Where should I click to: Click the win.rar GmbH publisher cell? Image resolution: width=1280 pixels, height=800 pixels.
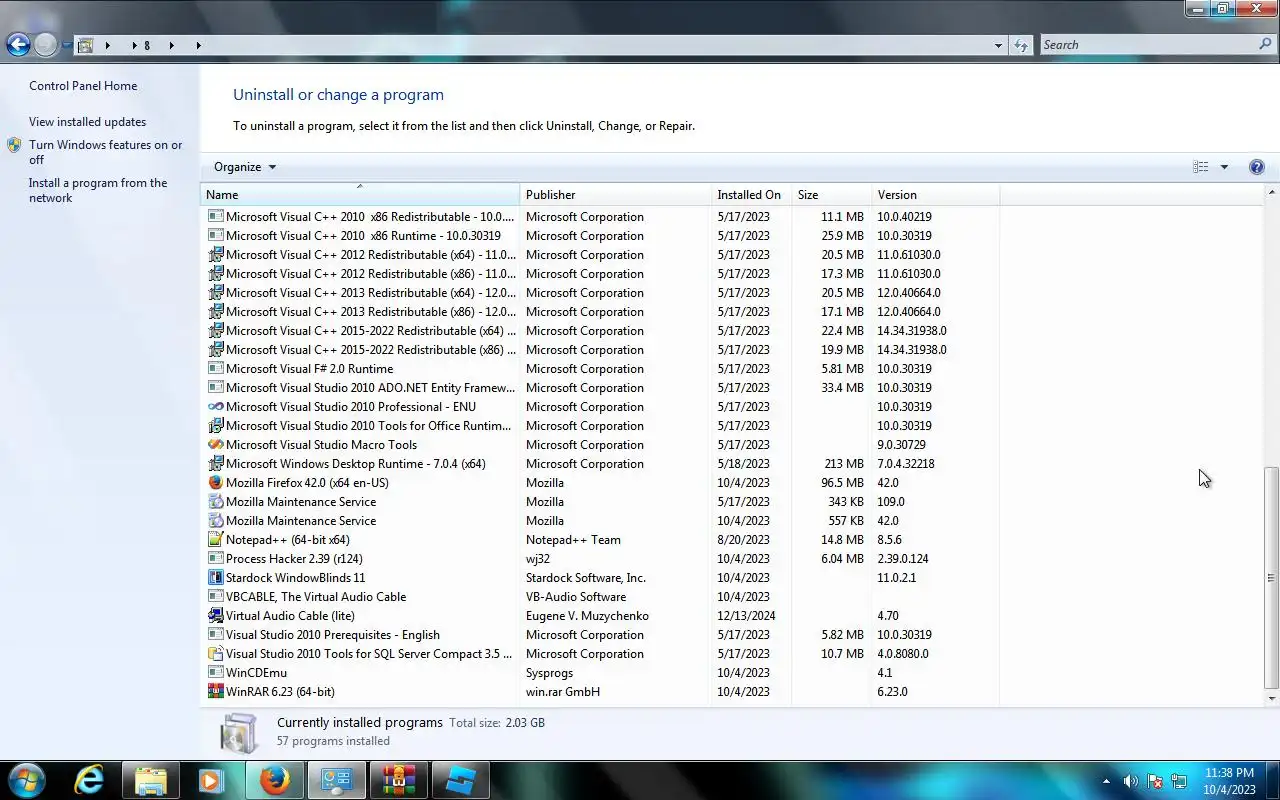[563, 692]
